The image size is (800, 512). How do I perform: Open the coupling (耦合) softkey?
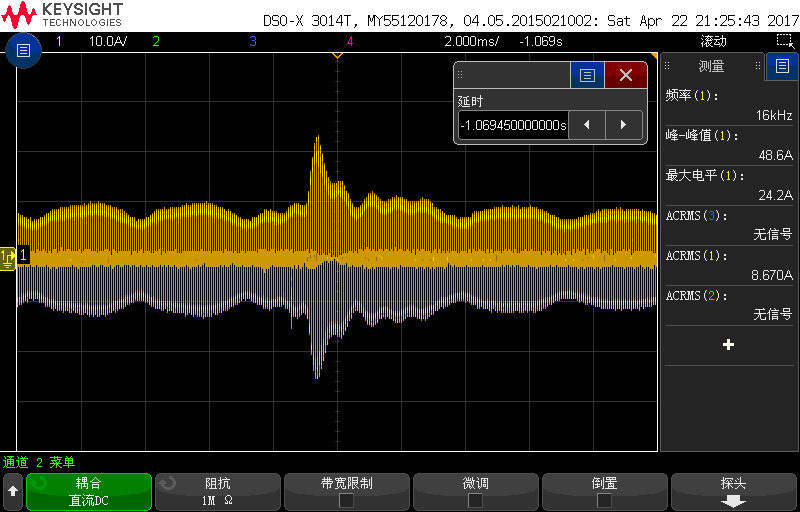coord(89,492)
